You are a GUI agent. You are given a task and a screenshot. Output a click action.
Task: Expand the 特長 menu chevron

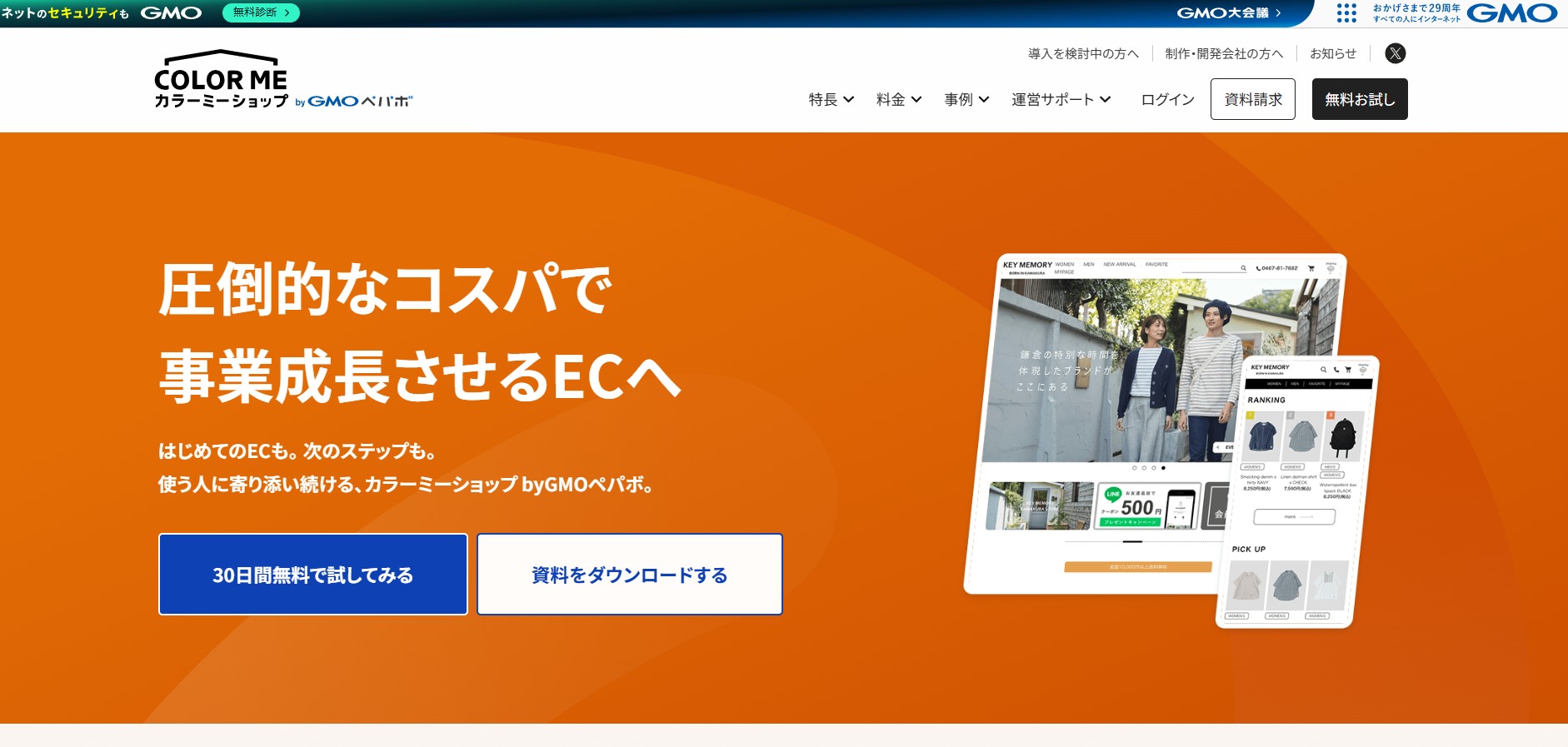pos(848,99)
